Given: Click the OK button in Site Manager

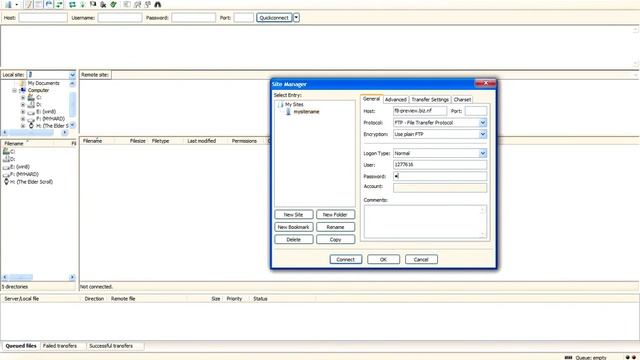Looking at the screenshot, I should point(383,260).
